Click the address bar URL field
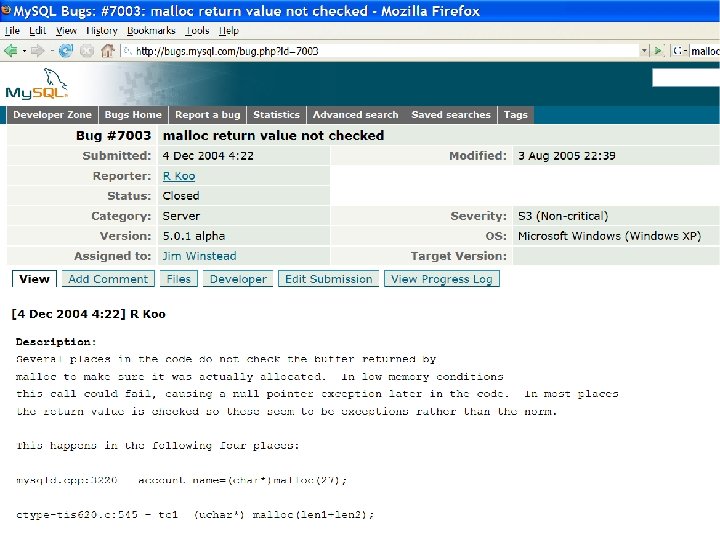Image resolution: width=720 pixels, height=540 pixels. pyautogui.click(x=381, y=51)
